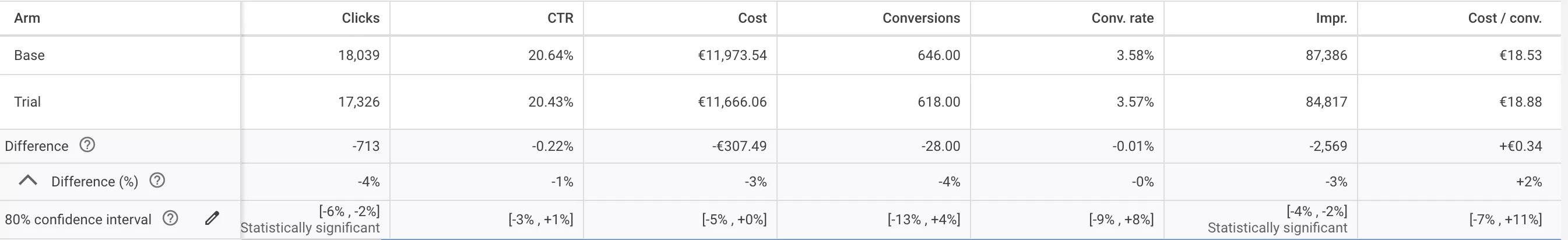Sort by Clicks column header
This screenshot has width=1568, height=240.
[x=360, y=18]
